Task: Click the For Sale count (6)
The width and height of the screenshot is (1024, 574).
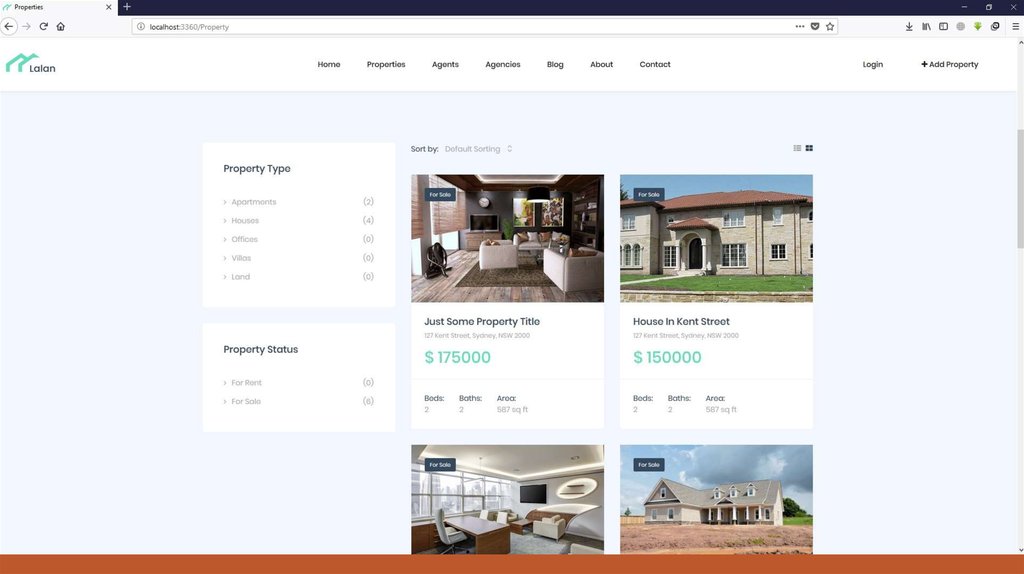Action: pos(368,402)
